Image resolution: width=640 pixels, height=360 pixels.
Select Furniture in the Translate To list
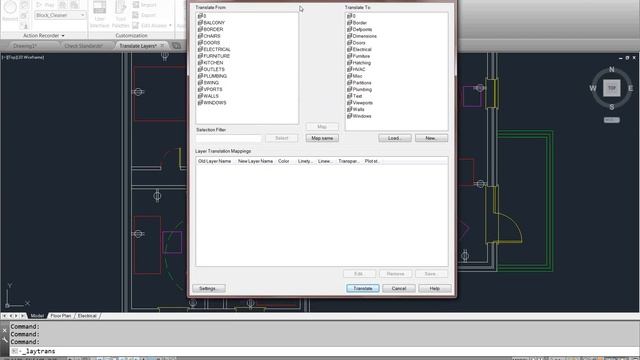tap(358, 56)
